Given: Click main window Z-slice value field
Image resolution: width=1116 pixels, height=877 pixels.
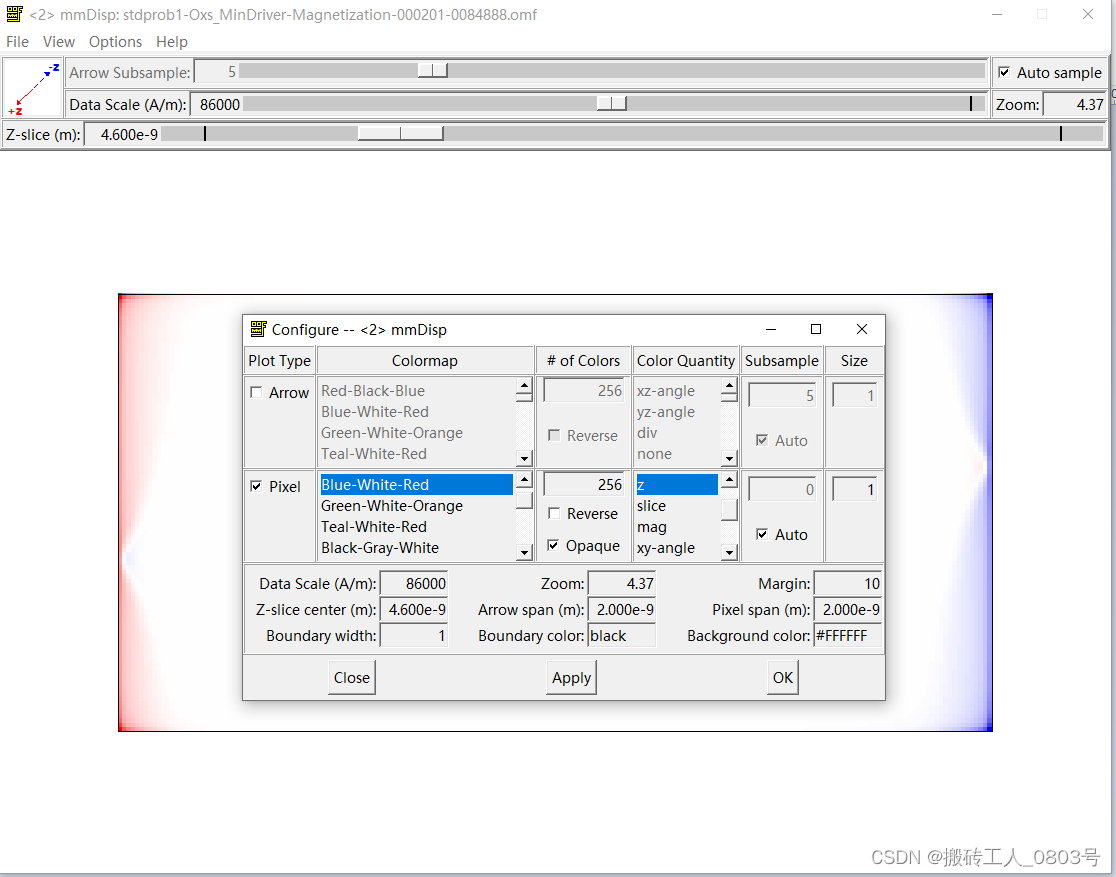Looking at the screenshot, I should (x=122, y=135).
